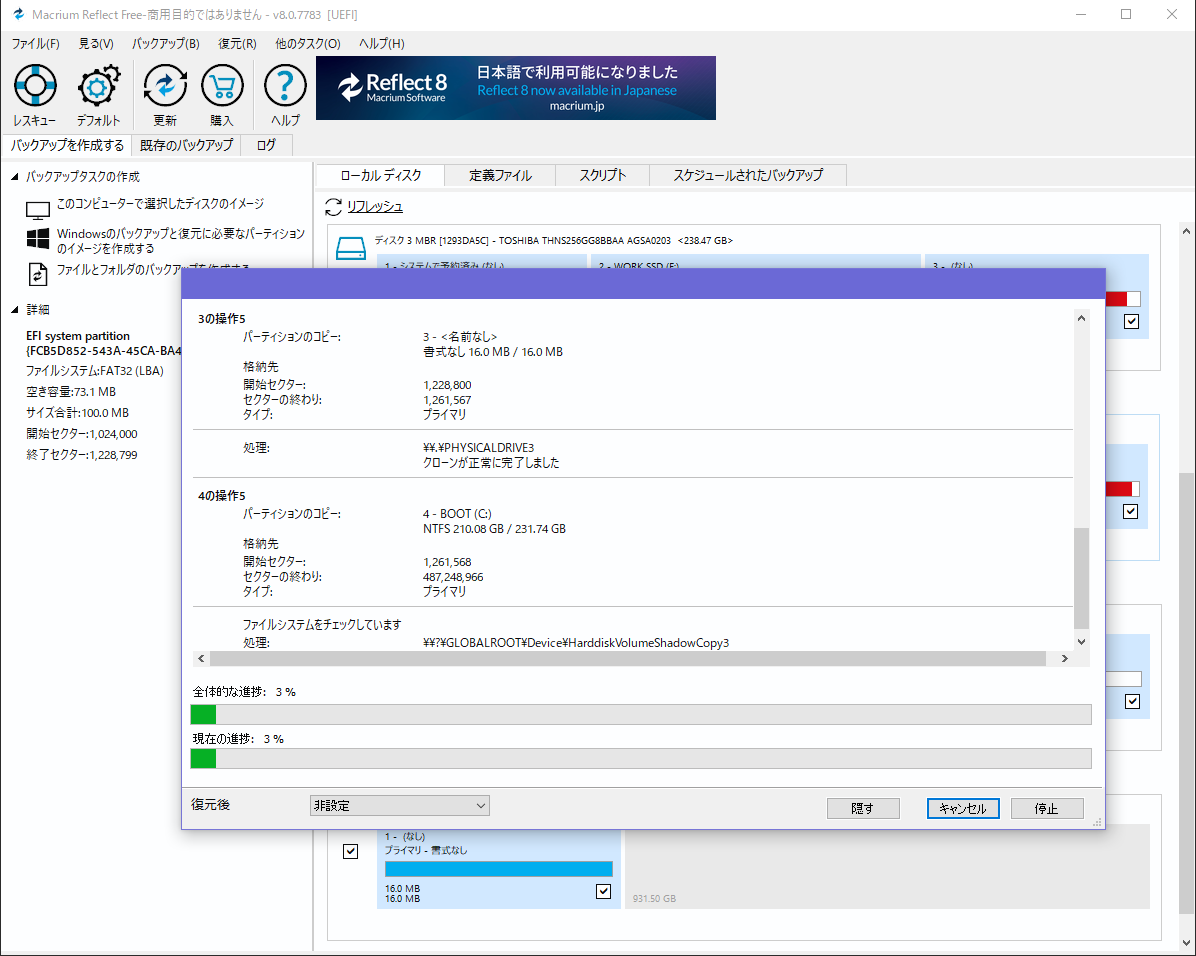Toggle checkbox left of bottom disk partition
The height and width of the screenshot is (956, 1196).
[350, 851]
